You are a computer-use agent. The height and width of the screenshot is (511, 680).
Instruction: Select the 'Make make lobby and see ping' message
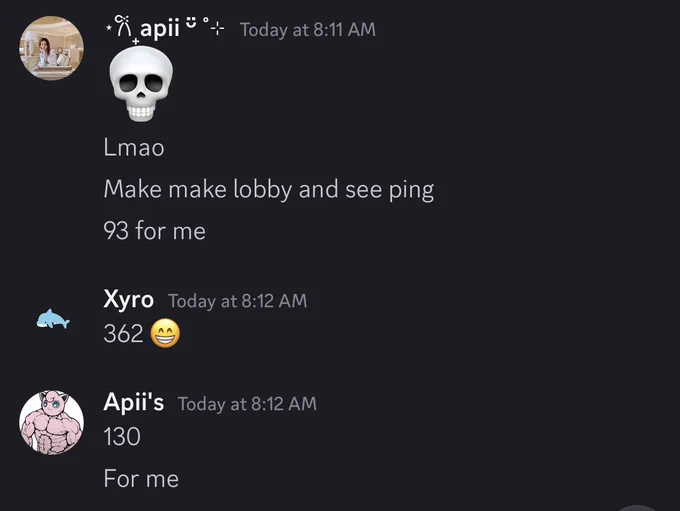[269, 190]
